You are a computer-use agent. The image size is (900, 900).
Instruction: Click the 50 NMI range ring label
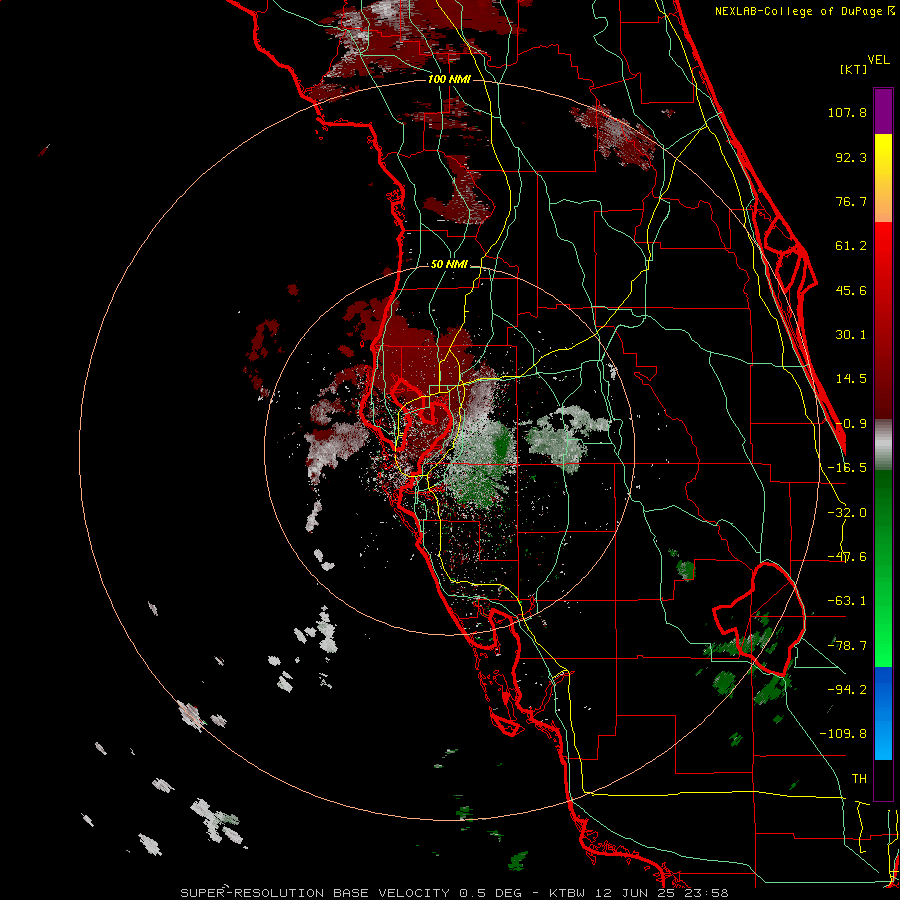[x=449, y=265]
